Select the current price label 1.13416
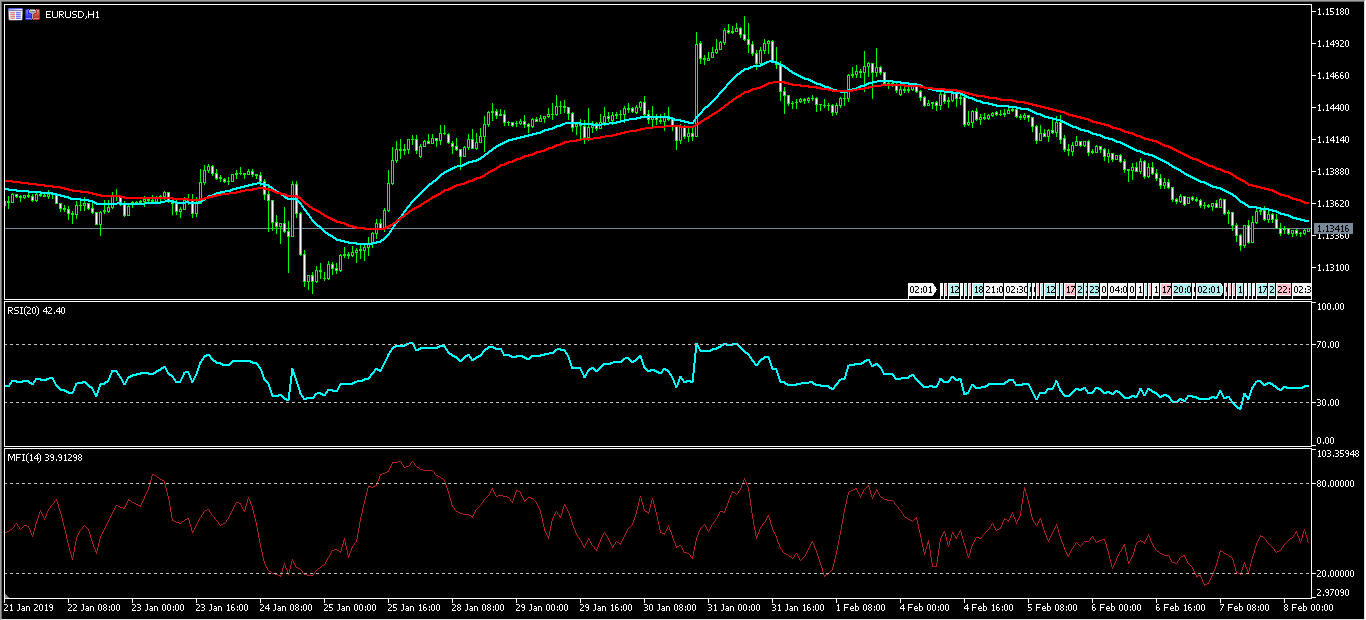The height and width of the screenshot is (620, 1366). pos(1332,229)
